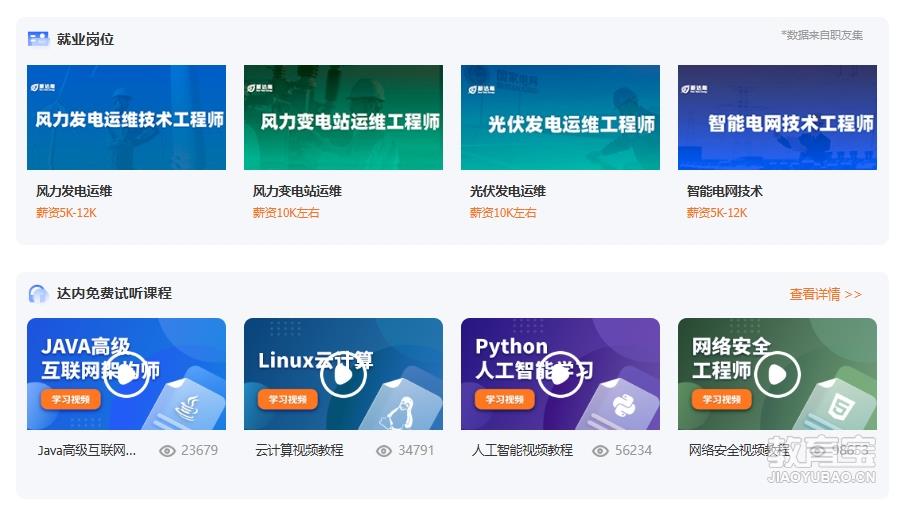
Task: Click the 学习视频 button on Java card
Action: coord(71,399)
